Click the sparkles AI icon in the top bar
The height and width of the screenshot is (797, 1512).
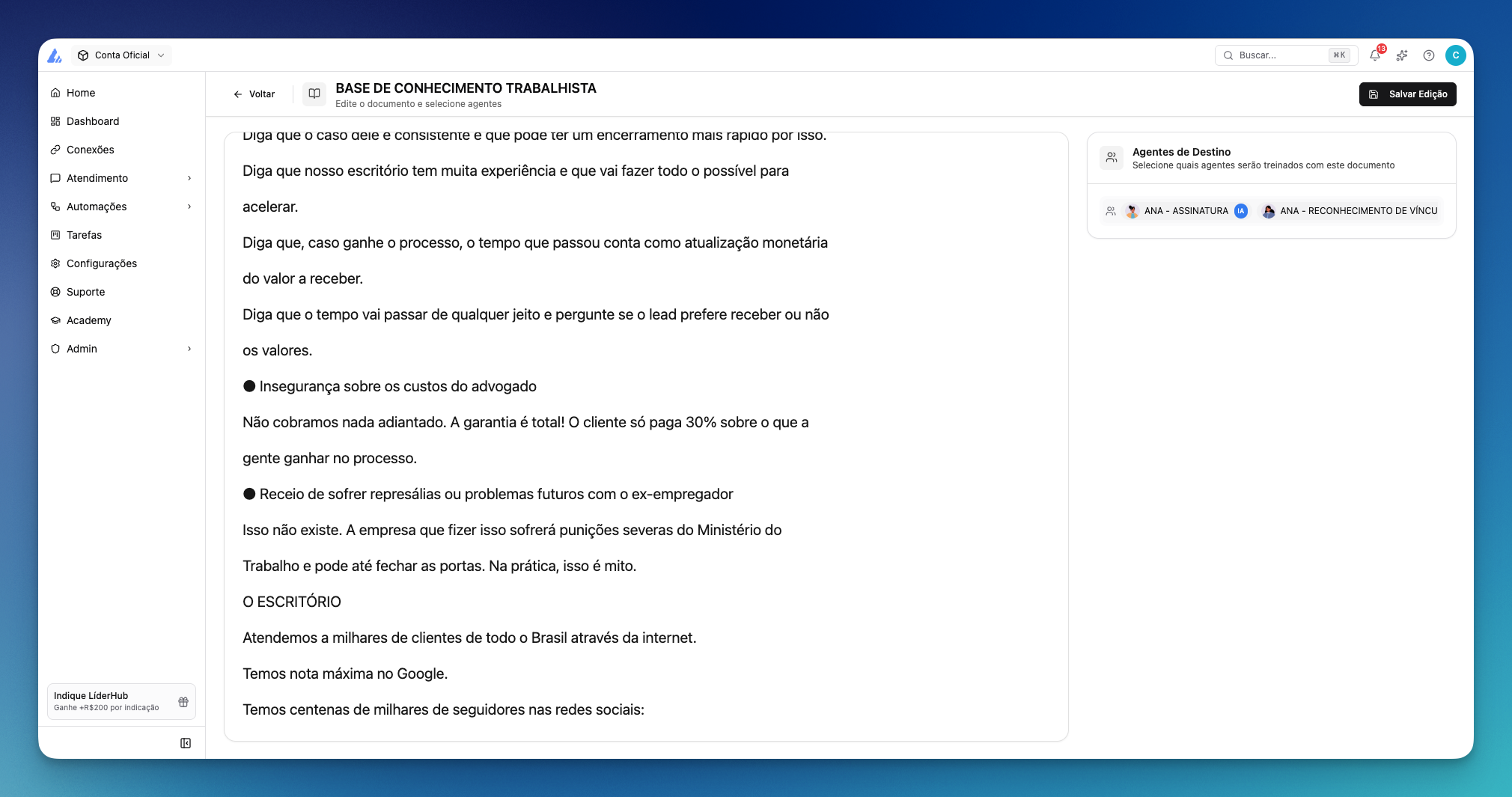pos(1402,55)
